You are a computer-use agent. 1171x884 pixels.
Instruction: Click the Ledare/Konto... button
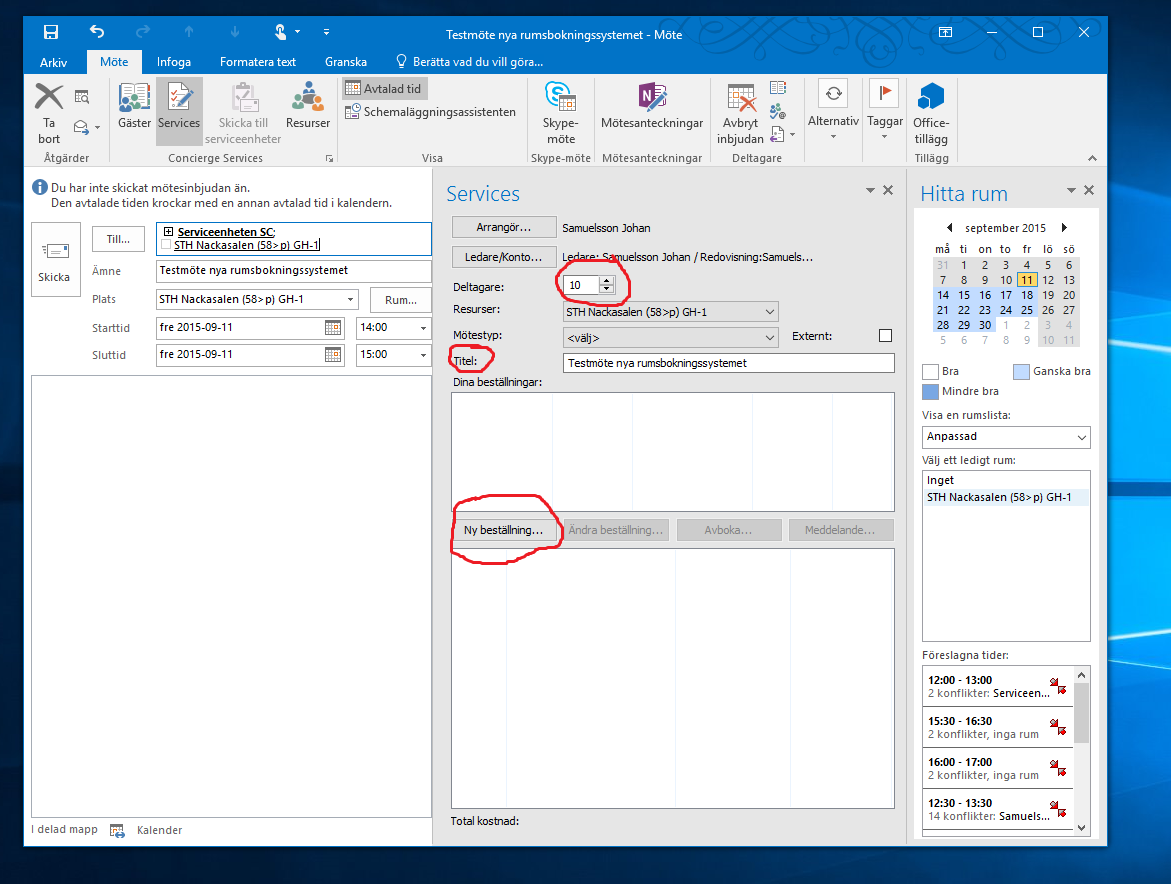click(x=504, y=257)
